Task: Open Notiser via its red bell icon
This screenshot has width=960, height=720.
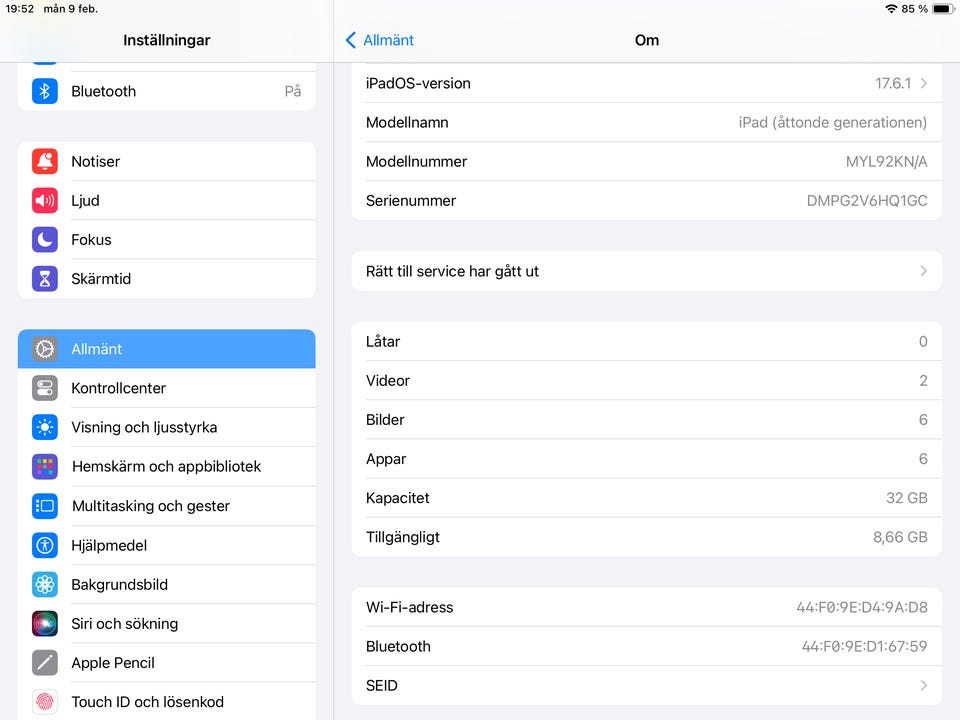Action: click(44, 161)
